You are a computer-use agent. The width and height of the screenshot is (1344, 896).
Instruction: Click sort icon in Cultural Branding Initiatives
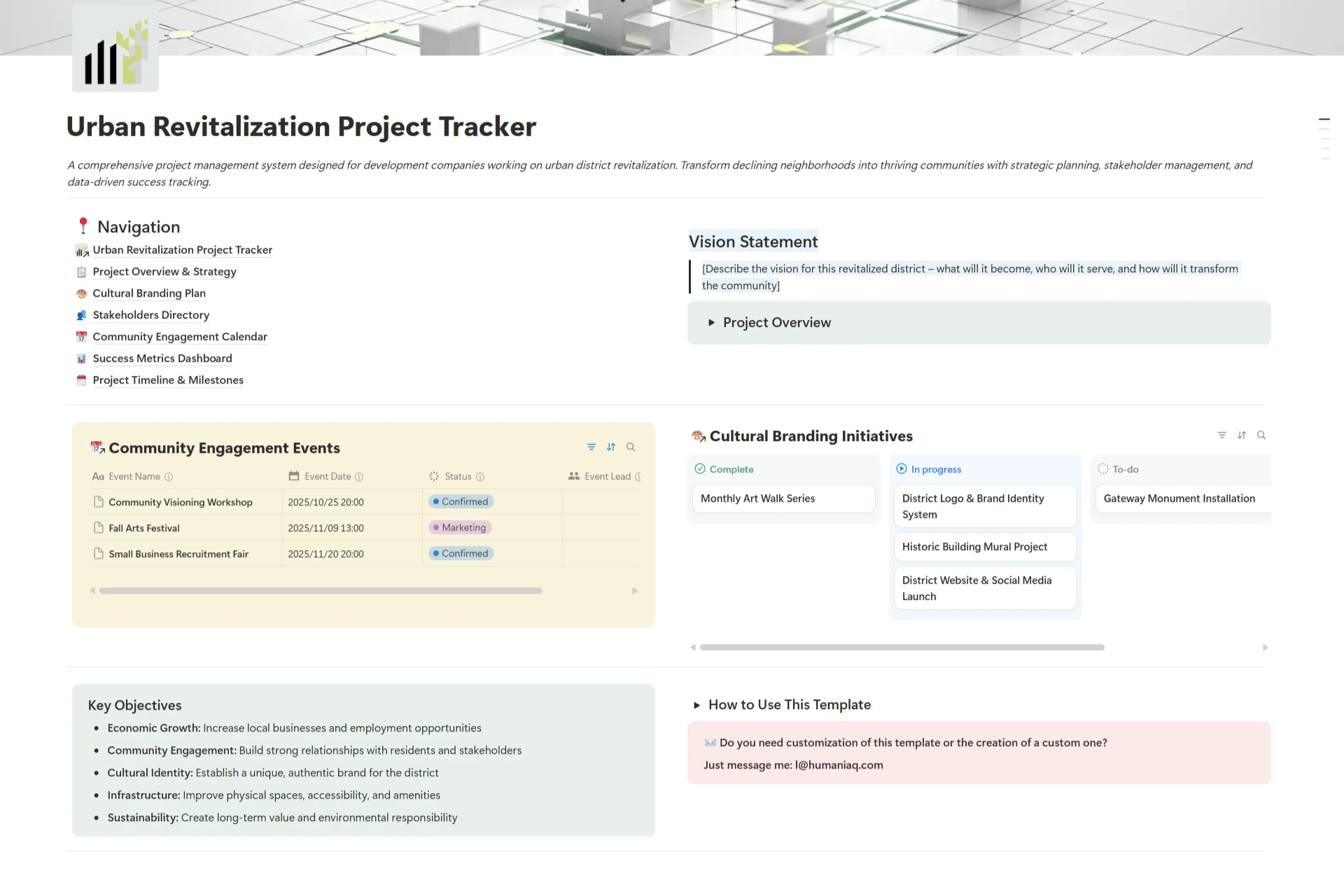(1242, 435)
